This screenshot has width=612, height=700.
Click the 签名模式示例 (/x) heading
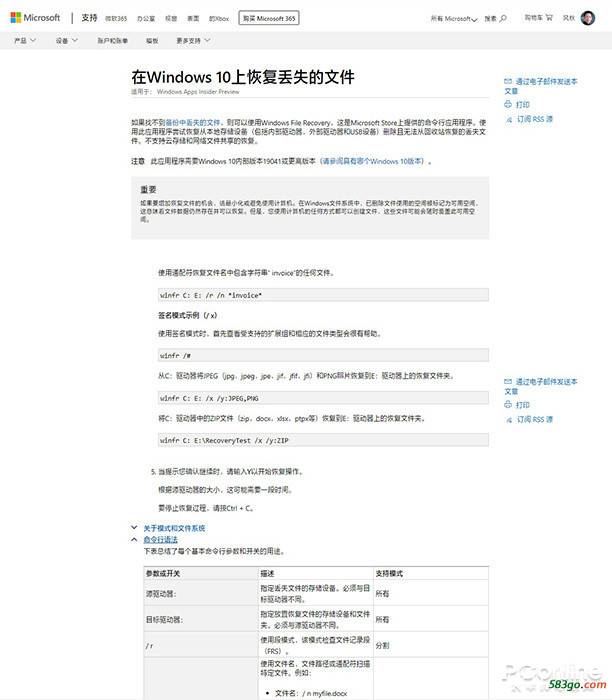click(187, 316)
